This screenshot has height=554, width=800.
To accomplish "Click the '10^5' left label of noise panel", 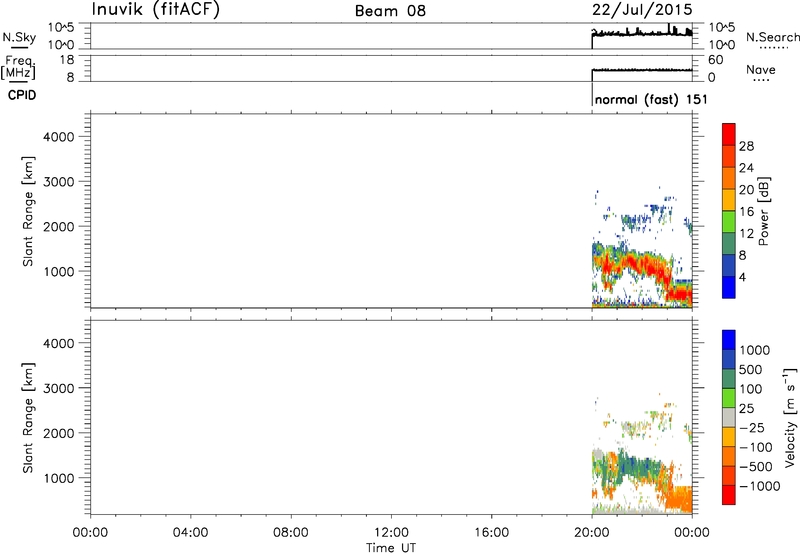I will tap(61, 28).
